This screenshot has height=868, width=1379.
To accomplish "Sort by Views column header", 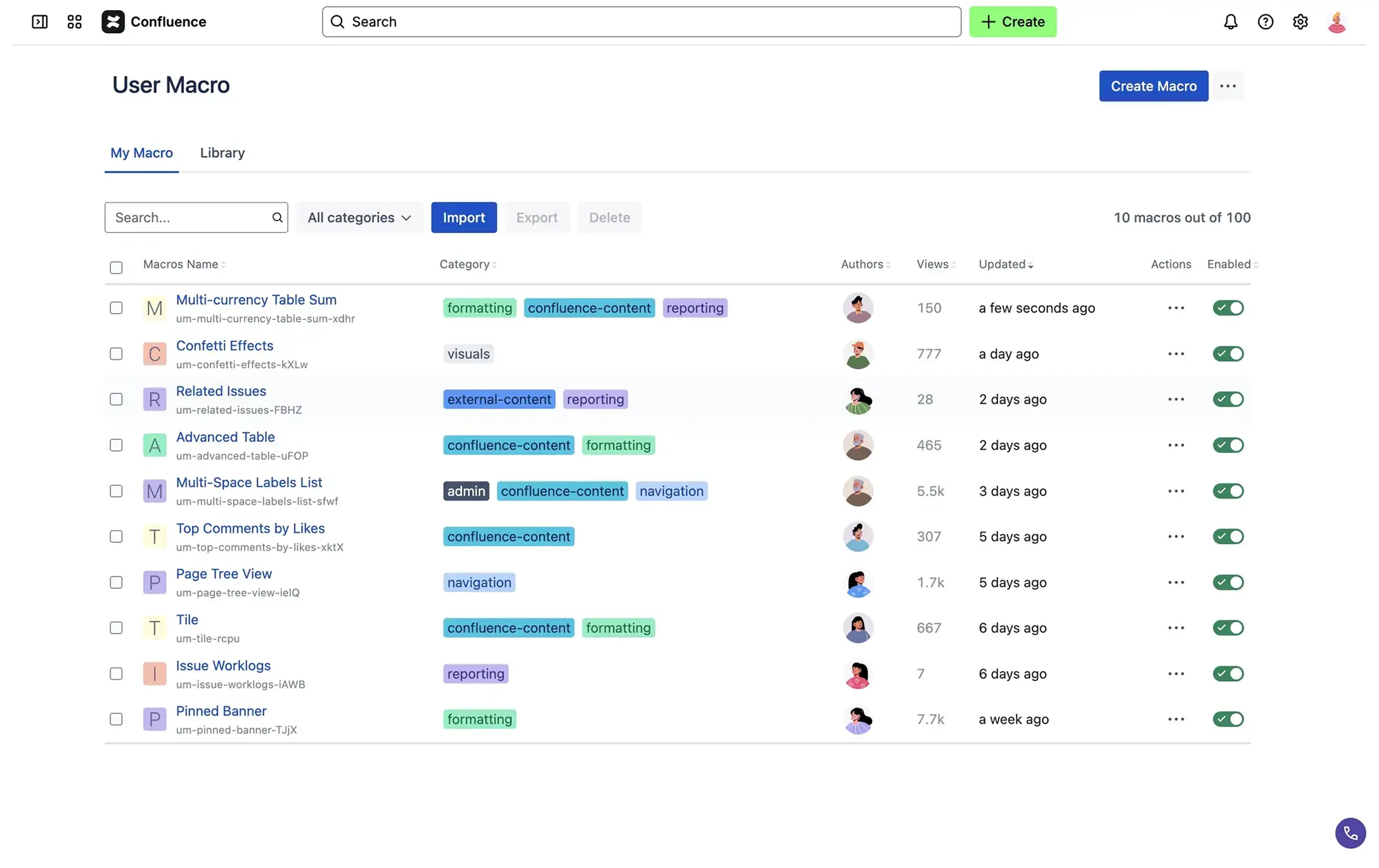I will pyautogui.click(x=936, y=264).
